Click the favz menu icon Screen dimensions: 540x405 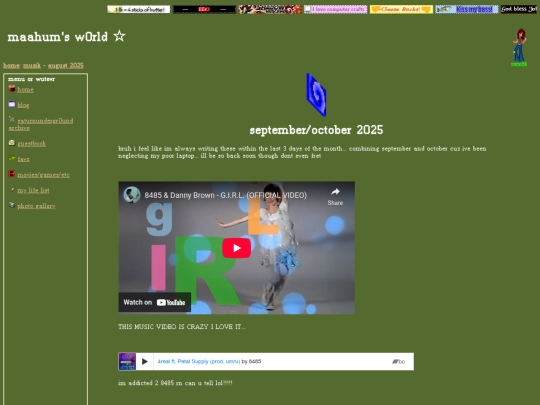point(12,158)
